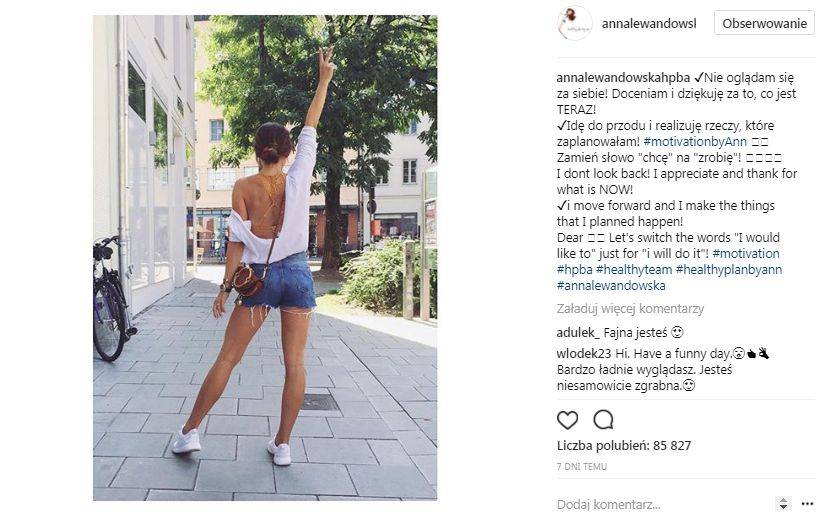
Task: Click comment box resize stepper arrows
Action: [783, 504]
